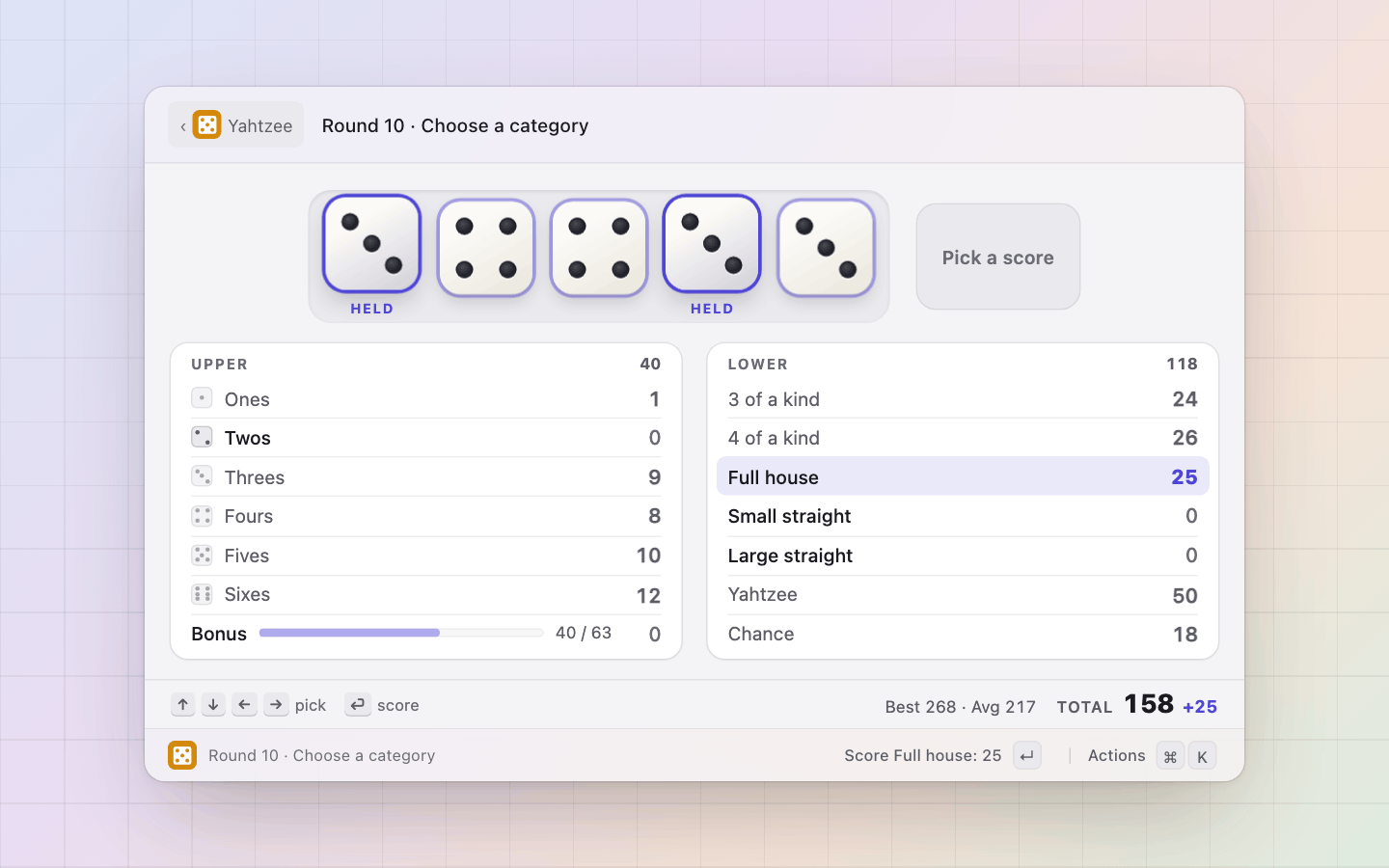Select the Threes category label
This screenshot has width=1389, height=868.
tap(255, 477)
